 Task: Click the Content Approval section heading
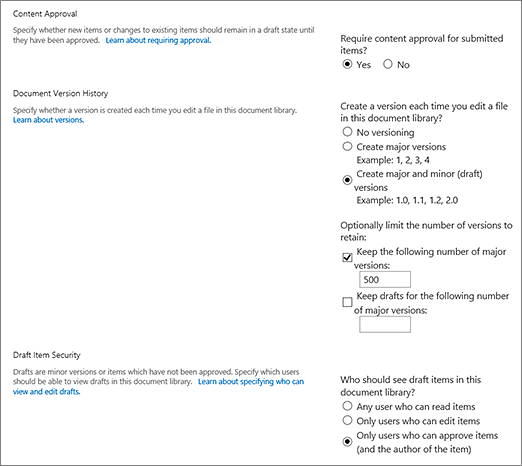coord(45,14)
